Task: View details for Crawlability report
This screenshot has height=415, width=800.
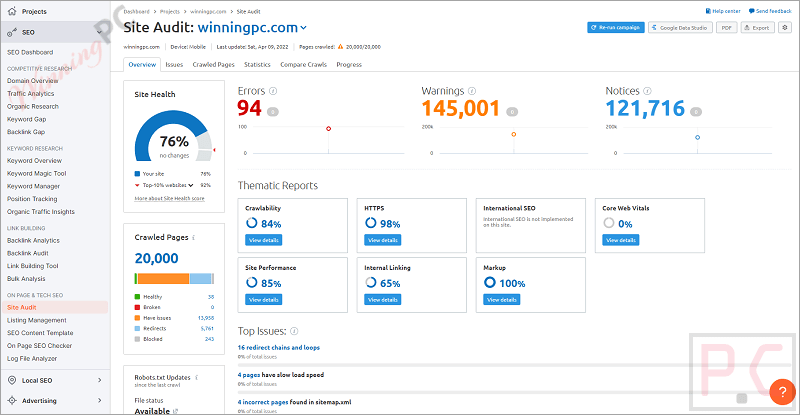Action: 264,240
